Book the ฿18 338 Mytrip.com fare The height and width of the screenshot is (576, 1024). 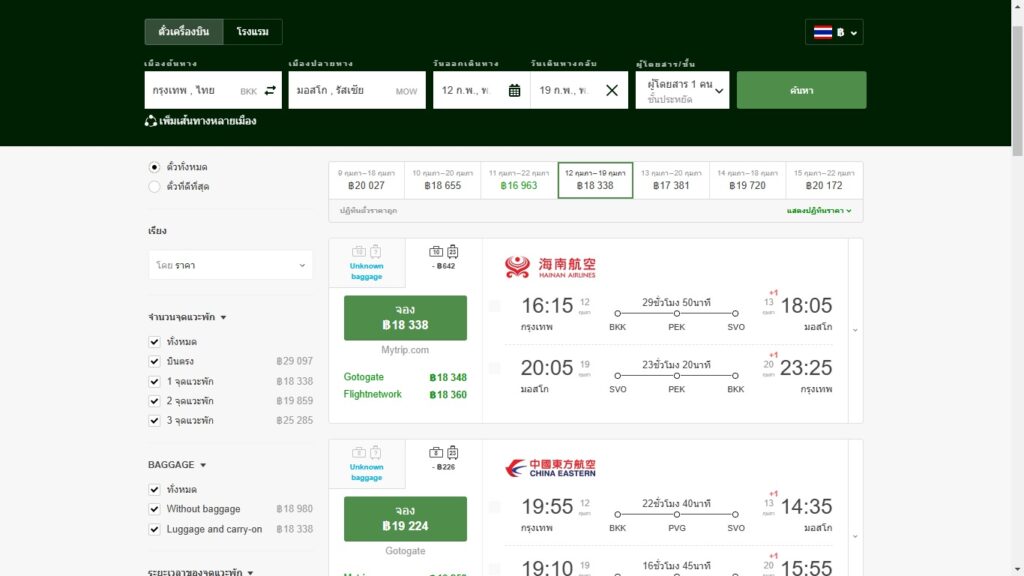click(x=405, y=317)
